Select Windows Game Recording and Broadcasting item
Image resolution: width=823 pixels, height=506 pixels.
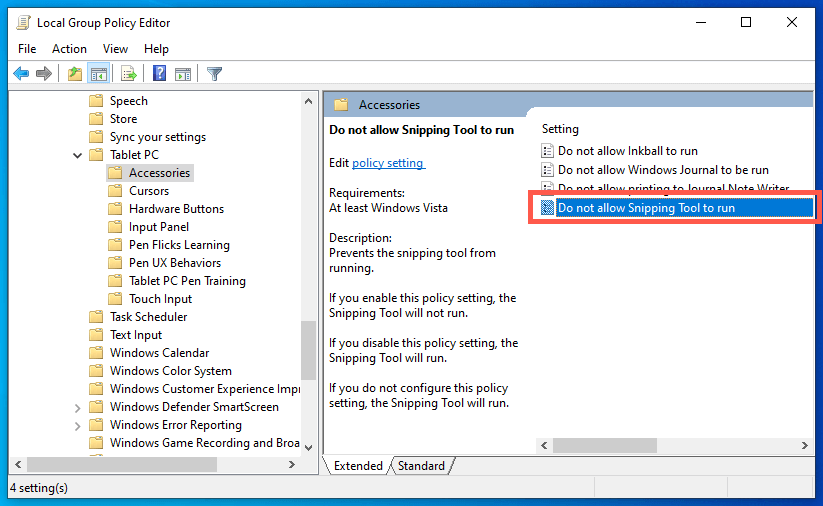click(x=205, y=442)
